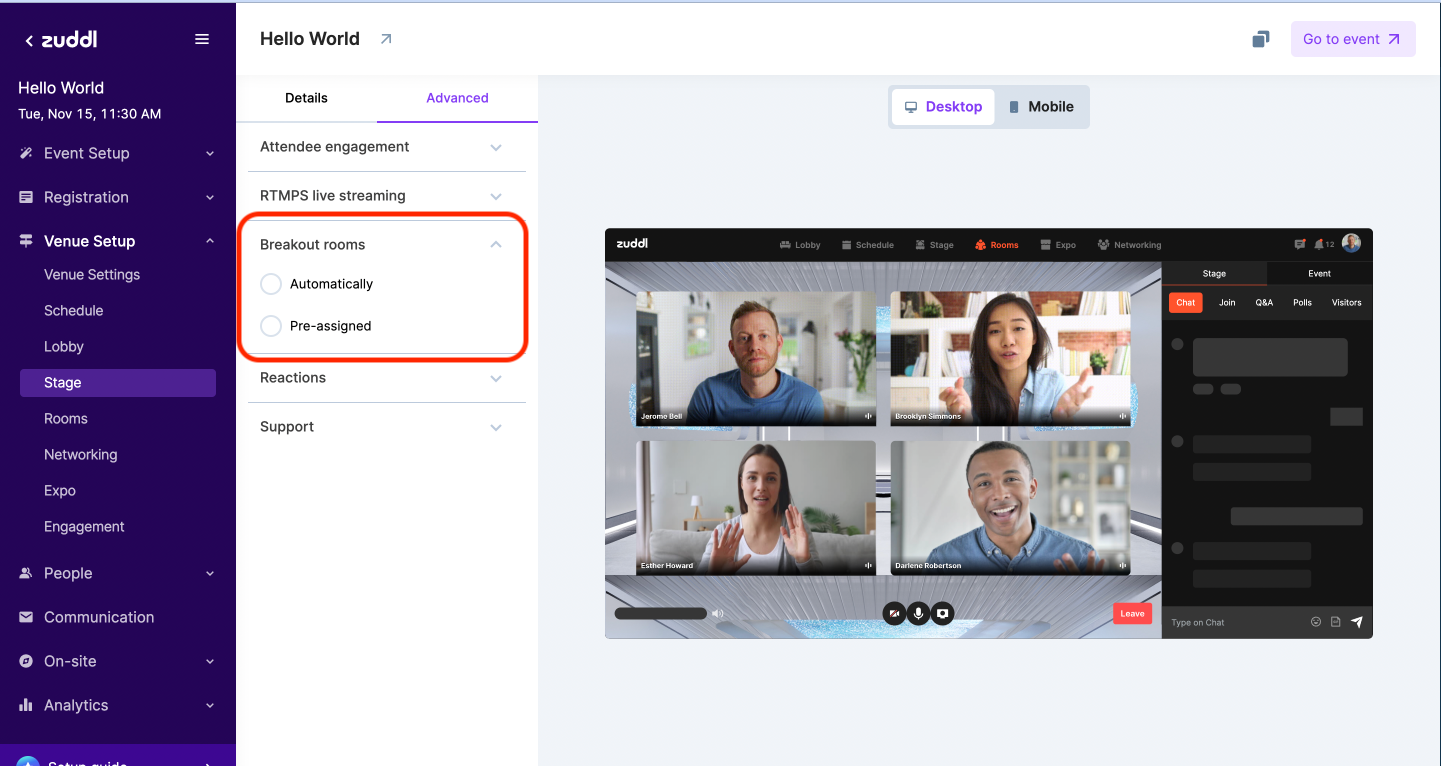The image size is (1441, 766).
Task: Click the back arrow beside zuddl logo
Action: [29, 41]
